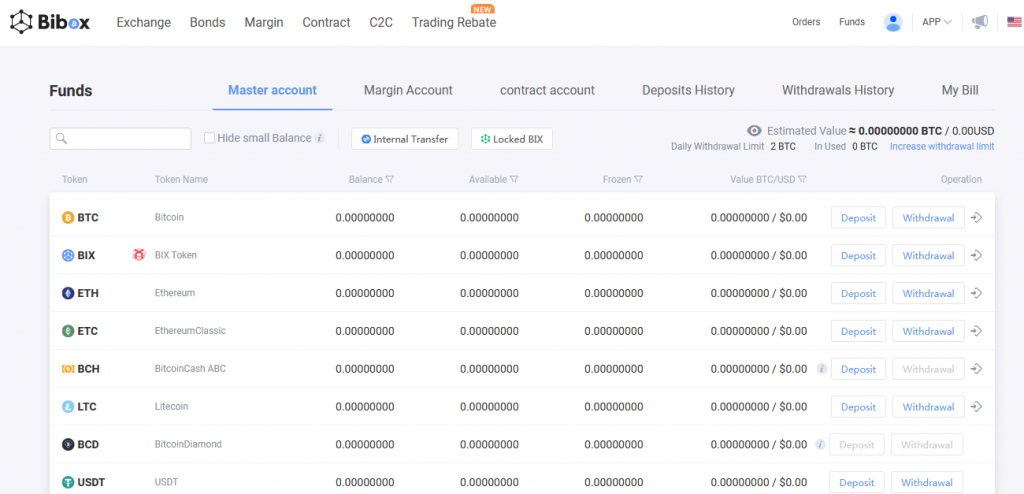1024x494 pixels.
Task: Open the Trading Rebate page
Action: 454,22
